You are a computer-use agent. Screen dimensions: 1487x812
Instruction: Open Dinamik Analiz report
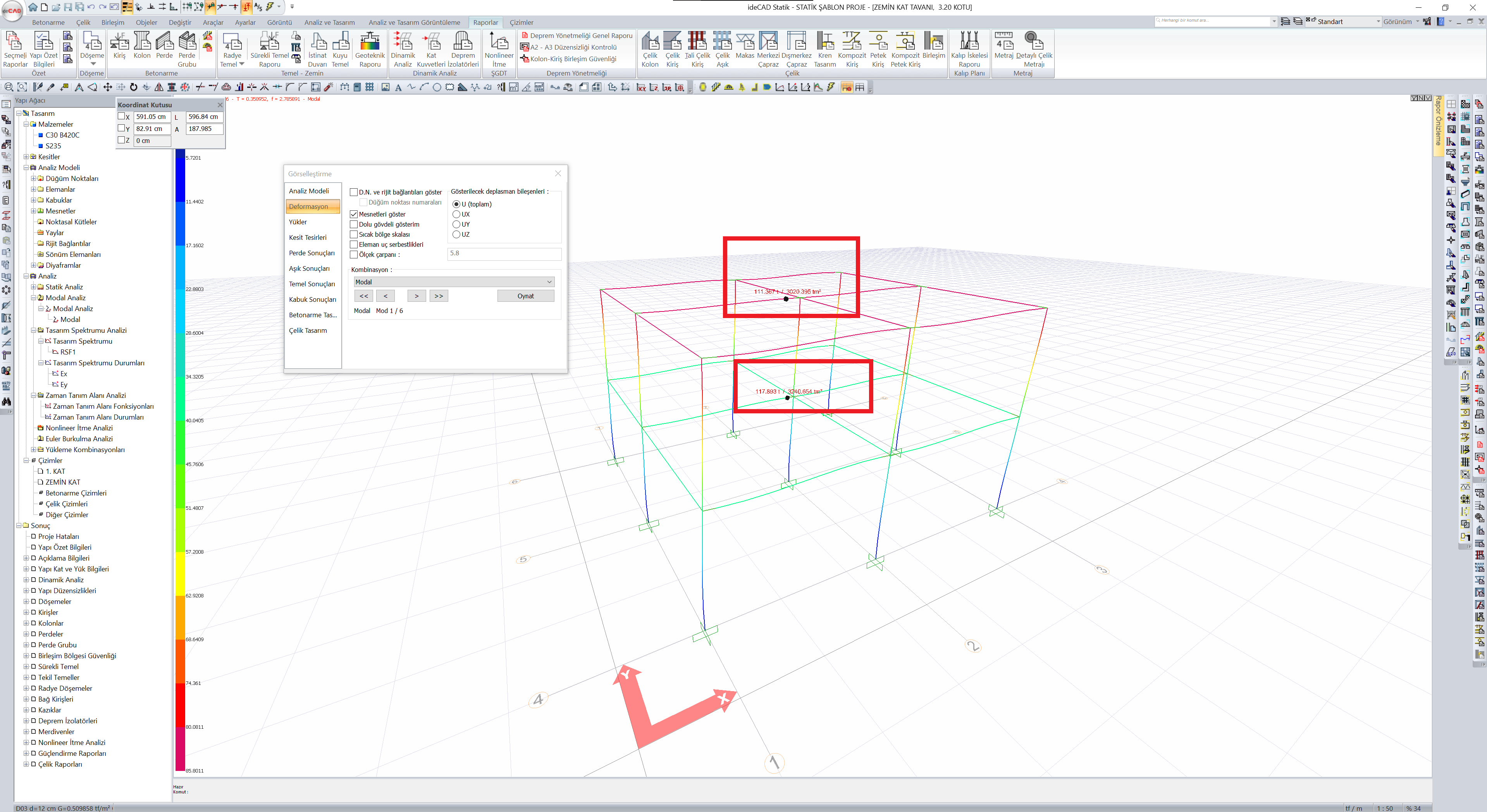tap(403, 50)
